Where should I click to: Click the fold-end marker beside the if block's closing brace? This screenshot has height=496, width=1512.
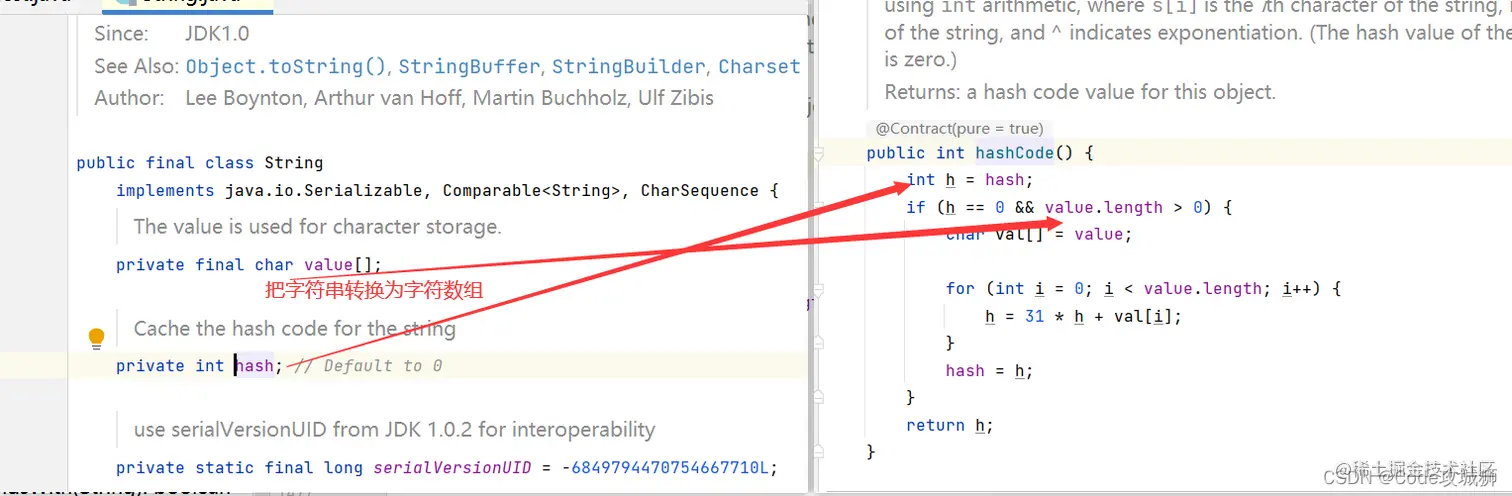818,397
